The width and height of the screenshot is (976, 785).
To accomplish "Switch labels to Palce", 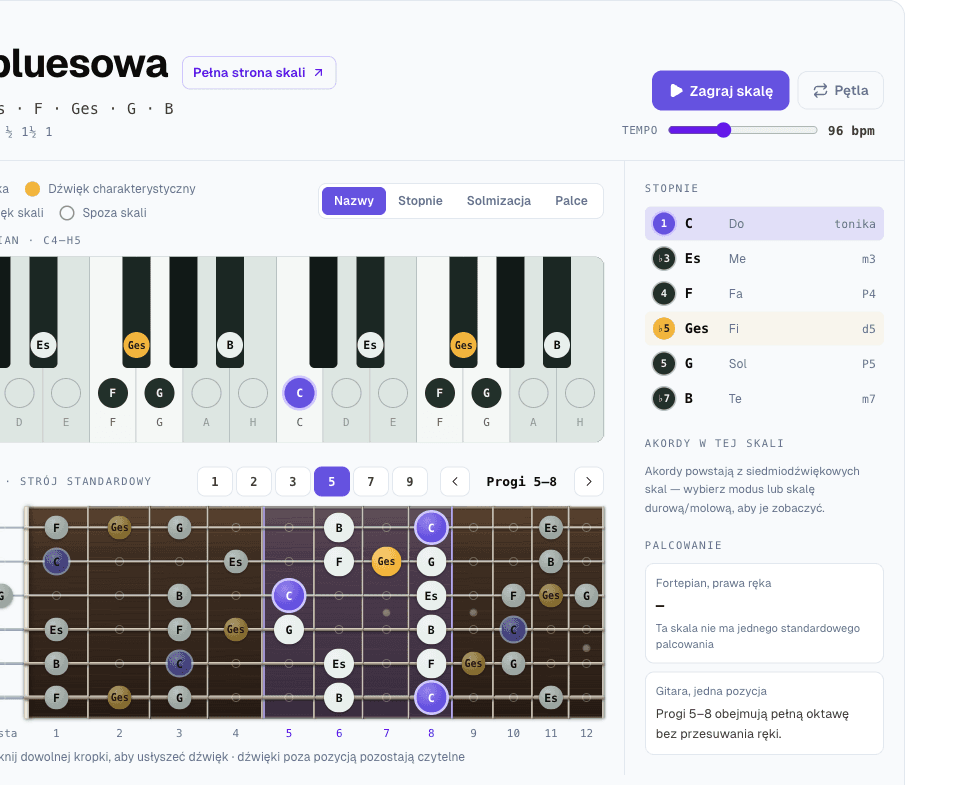I will pos(571,200).
